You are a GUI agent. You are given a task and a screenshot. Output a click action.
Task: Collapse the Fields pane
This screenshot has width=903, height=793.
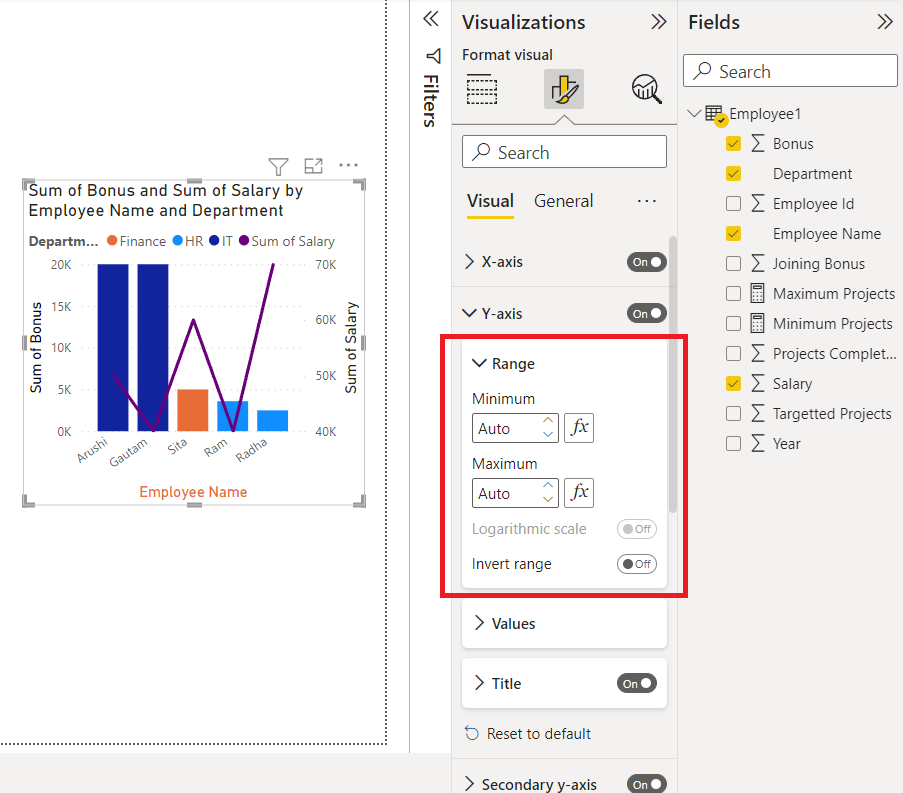pyautogui.click(x=884, y=22)
